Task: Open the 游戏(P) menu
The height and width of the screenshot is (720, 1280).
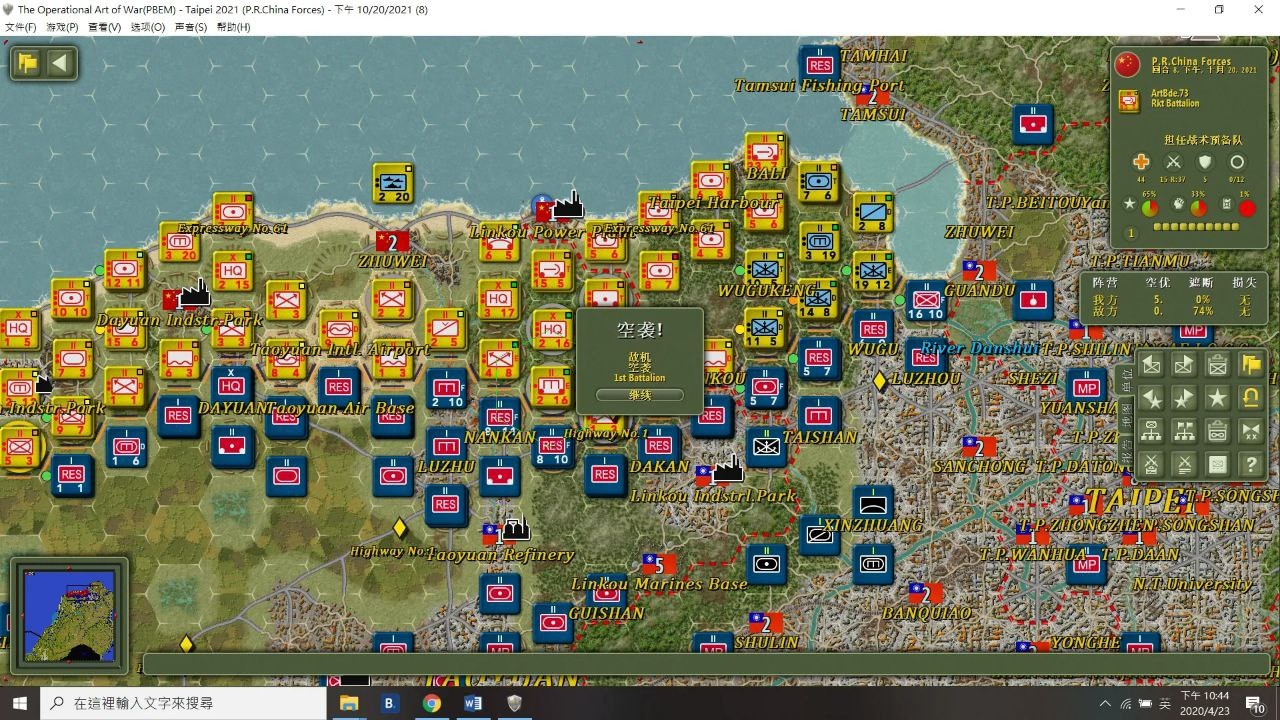Action: (62, 27)
